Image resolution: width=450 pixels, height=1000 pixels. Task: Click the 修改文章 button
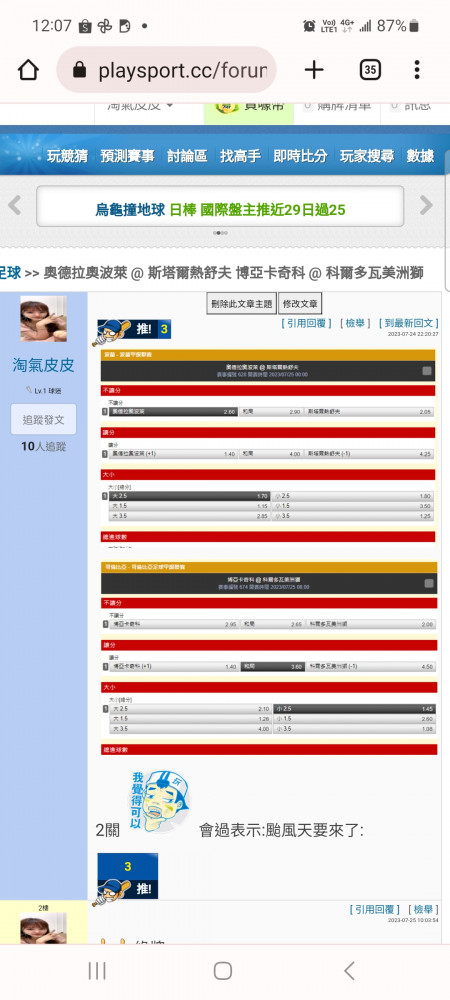(300, 304)
